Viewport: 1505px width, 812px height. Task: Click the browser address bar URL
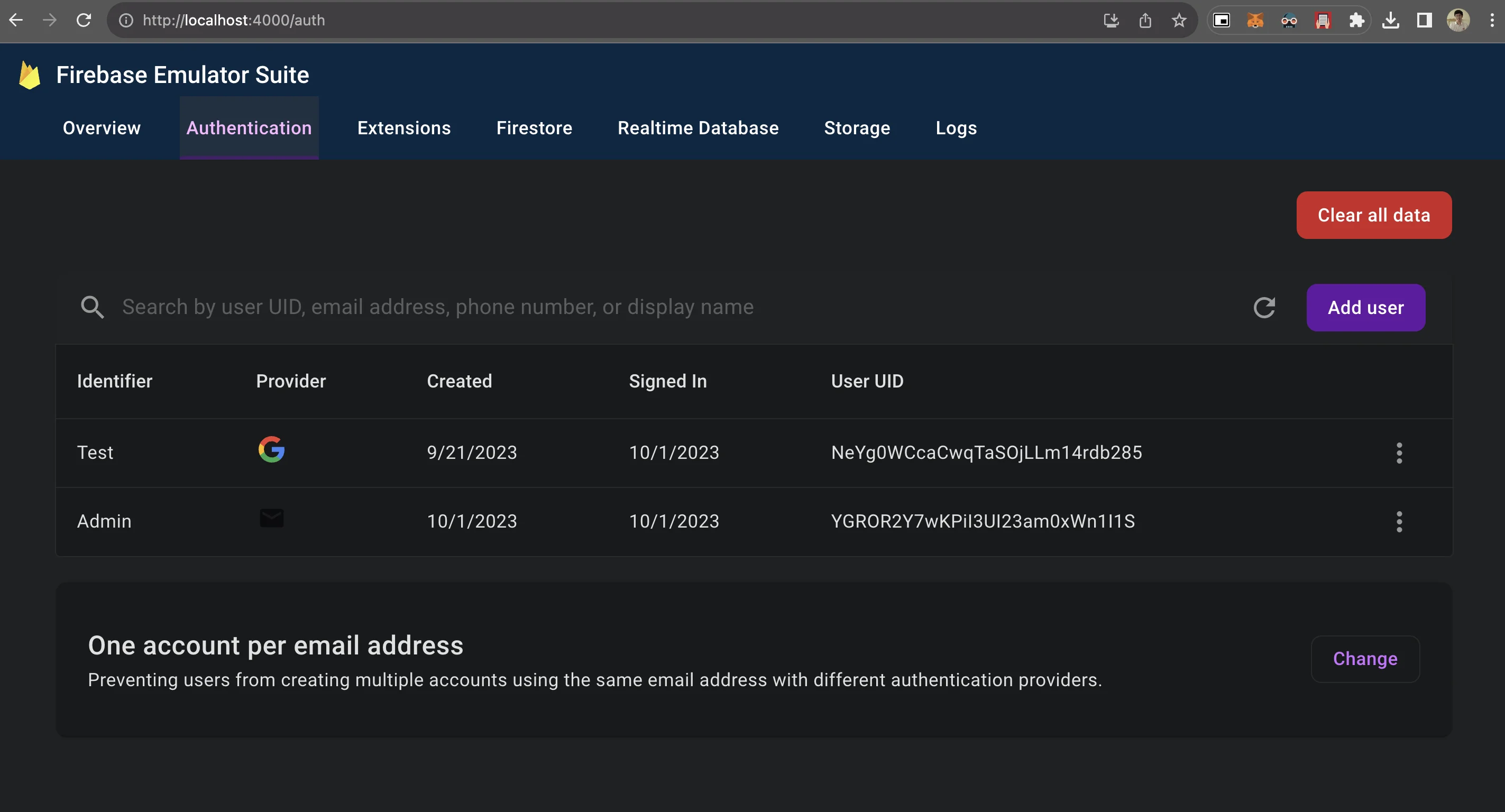click(x=234, y=21)
